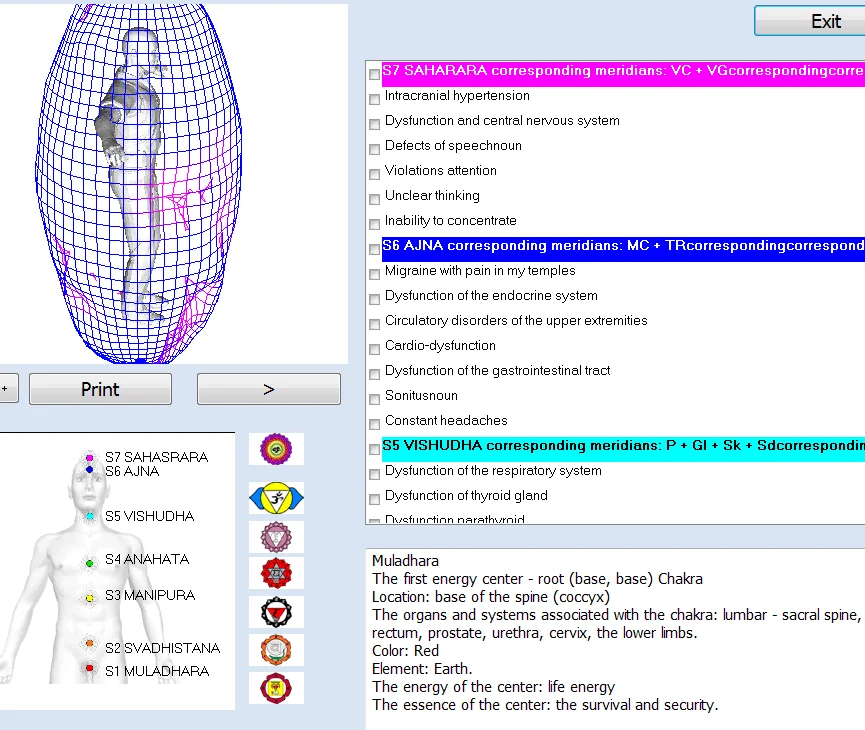The width and height of the screenshot is (865, 730).
Task: Check Constant headaches checkbox
Action: 375,424
